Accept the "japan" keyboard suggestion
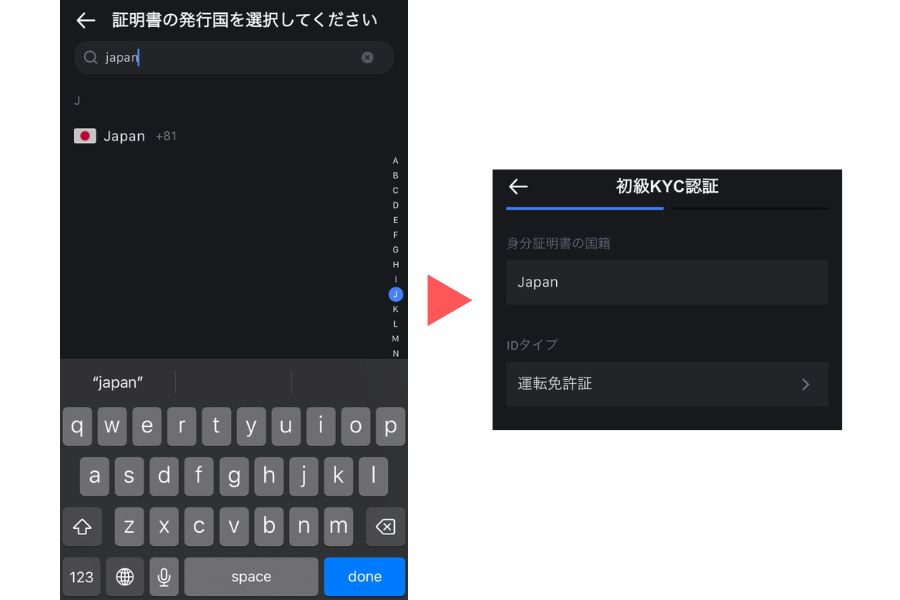The image size is (900, 600). tap(118, 382)
